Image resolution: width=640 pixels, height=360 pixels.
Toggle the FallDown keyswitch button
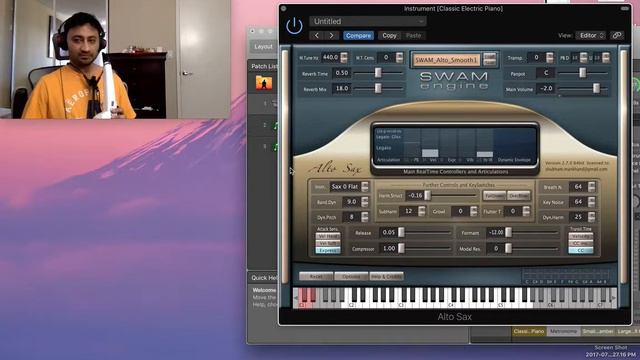[494, 196]
